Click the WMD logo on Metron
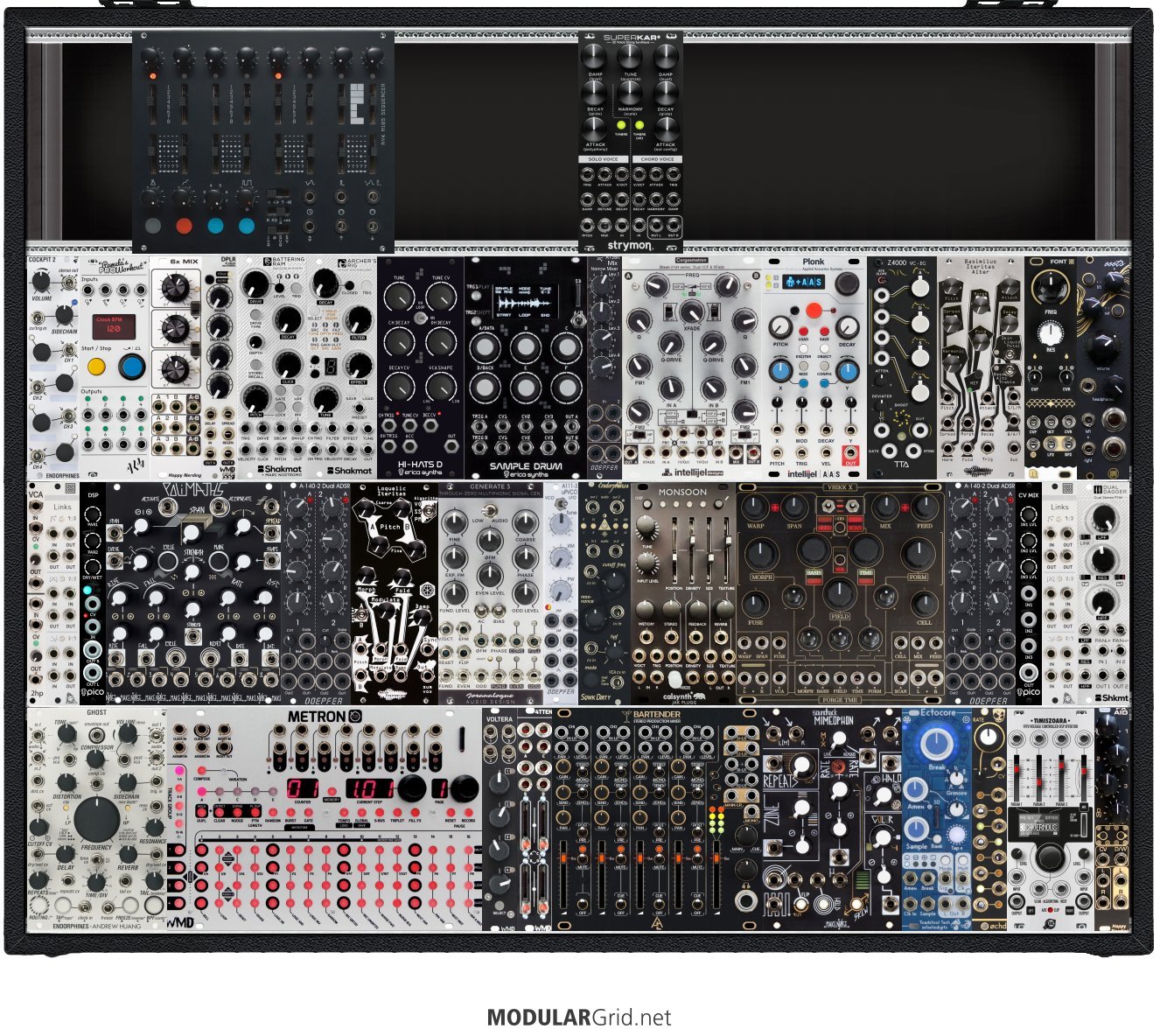 [181, 920]
